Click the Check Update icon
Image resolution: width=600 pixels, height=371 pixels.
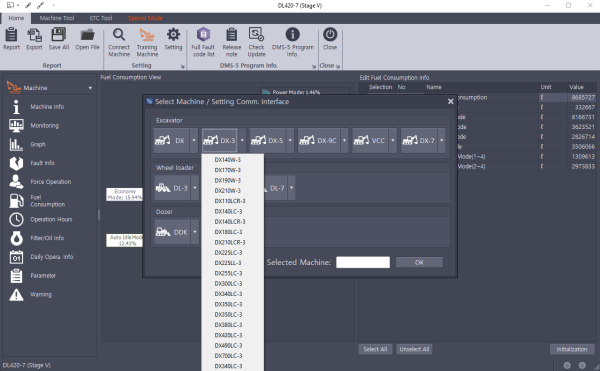[256, 35]
